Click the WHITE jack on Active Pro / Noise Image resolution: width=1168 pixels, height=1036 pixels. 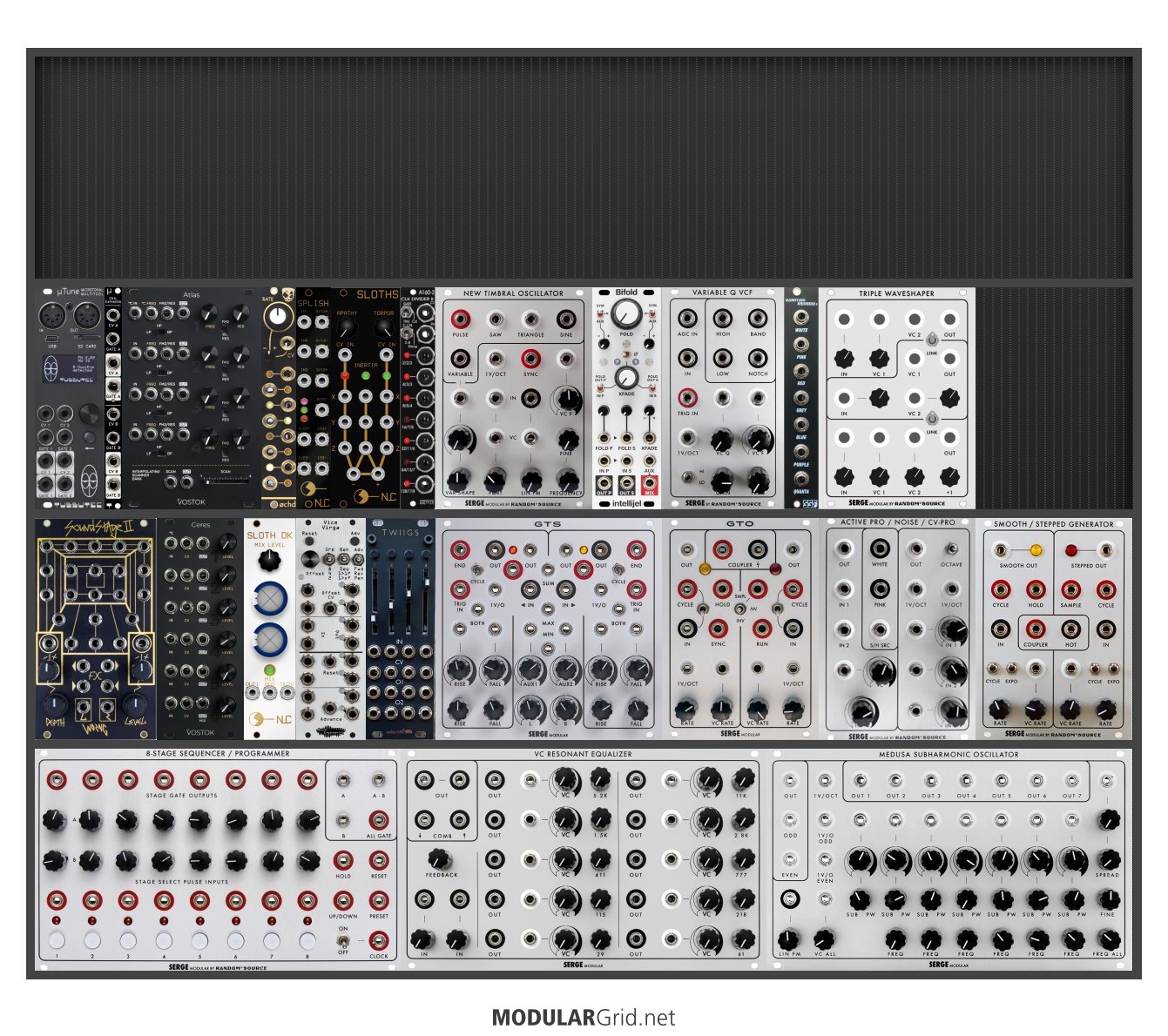[x=880, y=548]
